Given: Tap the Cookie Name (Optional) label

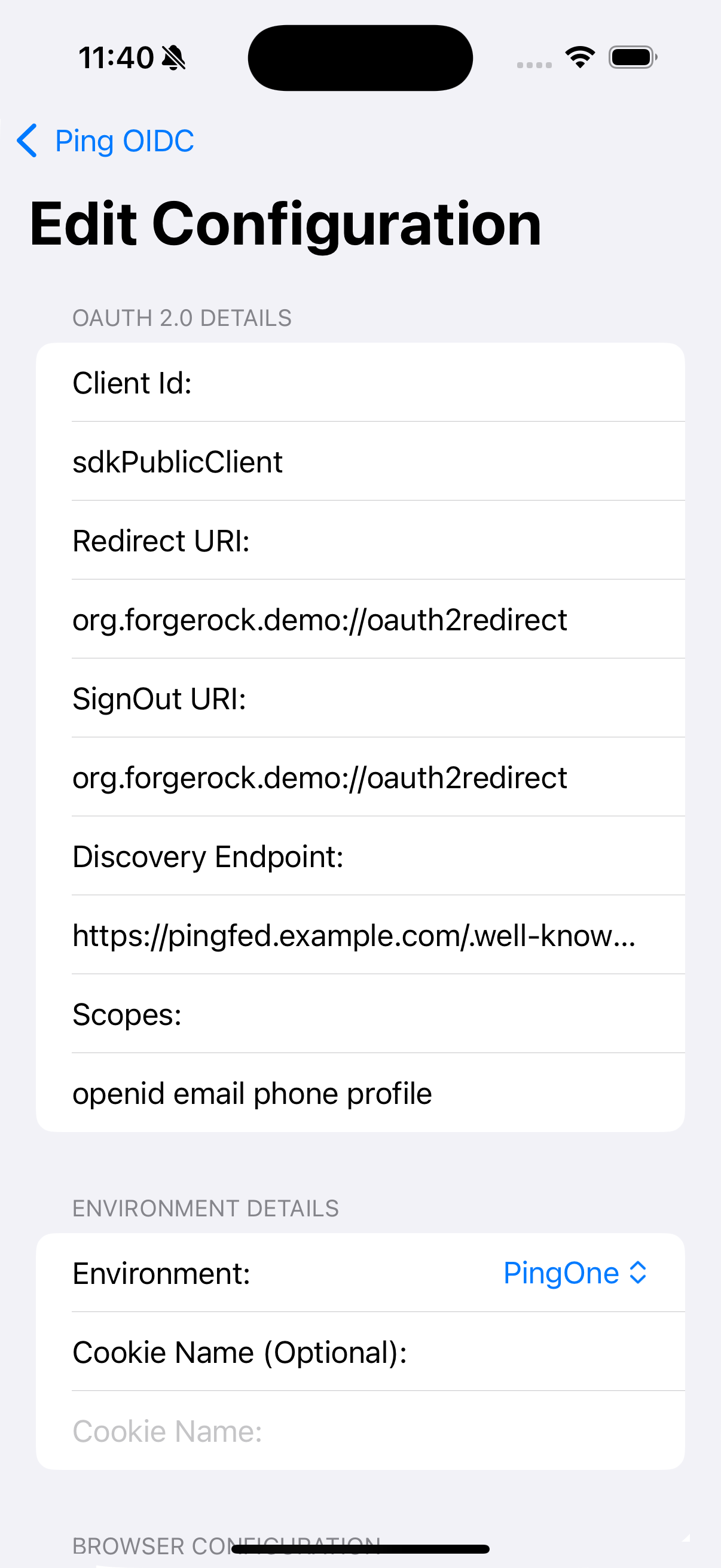Looking at the screenshot, I should (240, 1353).
